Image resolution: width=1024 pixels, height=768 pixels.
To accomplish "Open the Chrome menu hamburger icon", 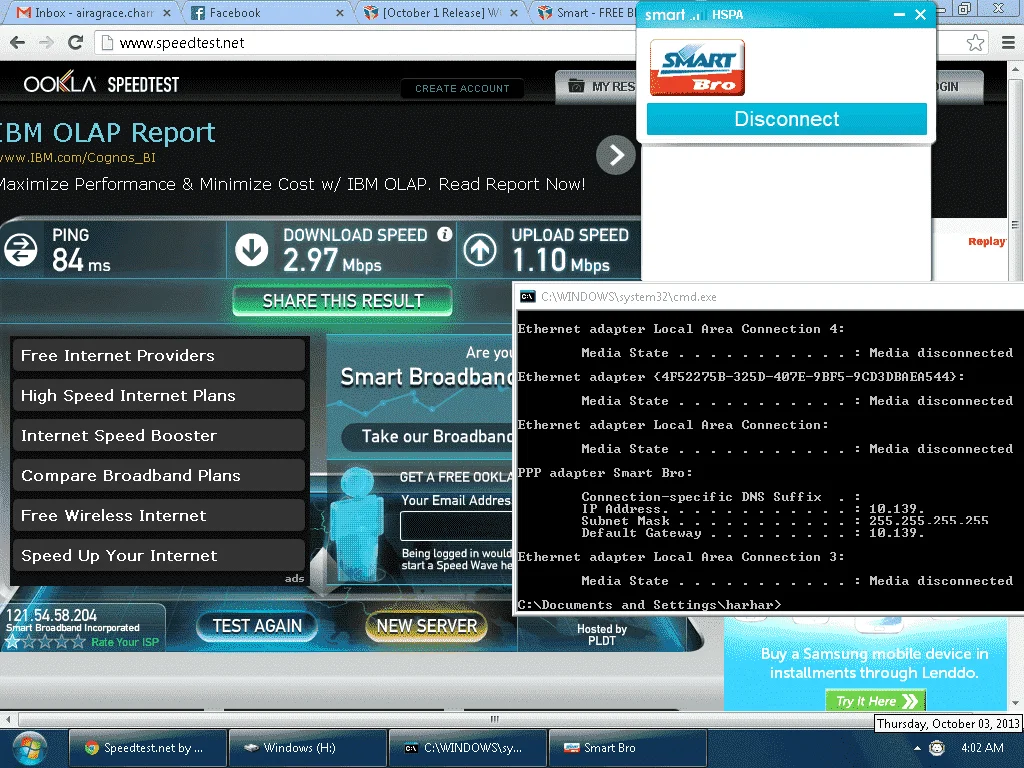I will pos(1008,43).
